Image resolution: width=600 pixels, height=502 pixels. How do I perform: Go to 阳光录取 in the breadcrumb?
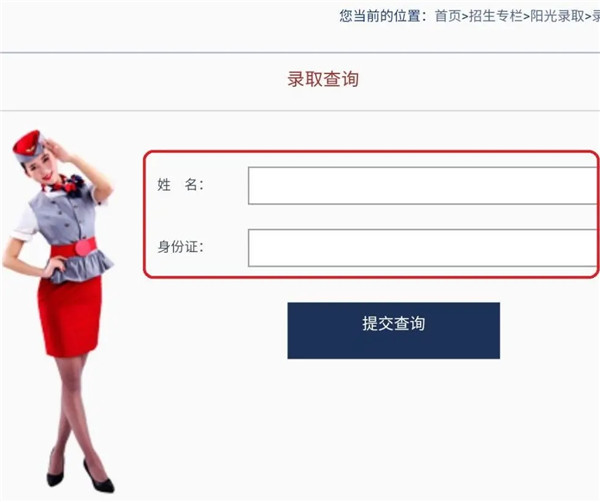point(557,16)
